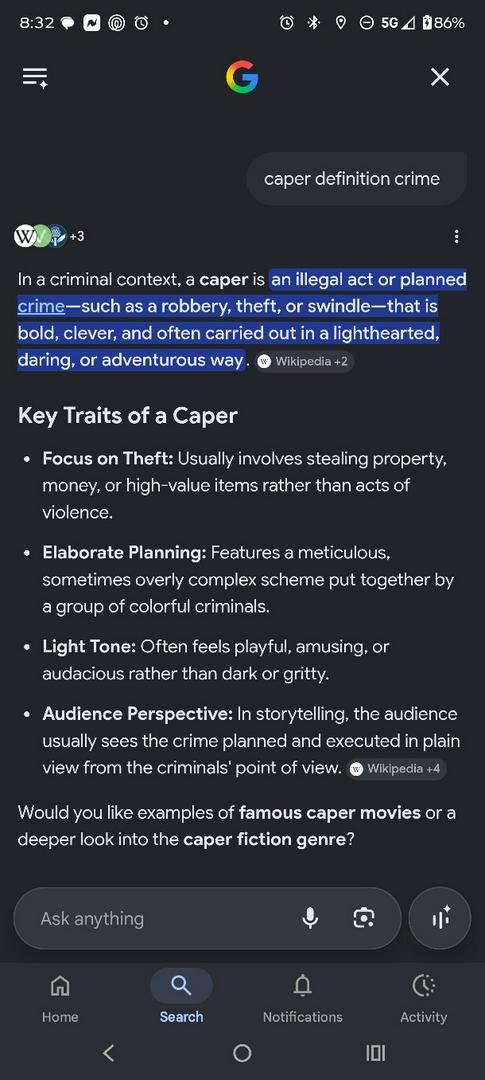Open the AI mode history menu icon
The image size is (485, 1080).
[x=35, y=77]
